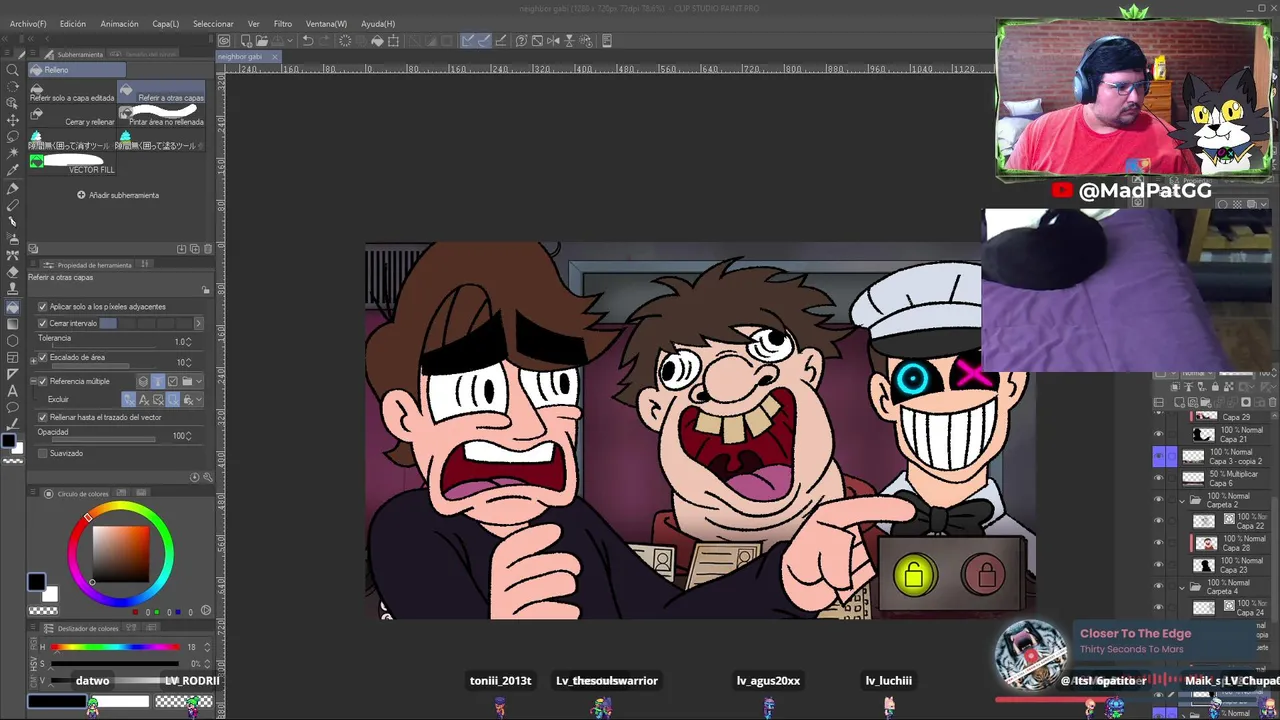
Task: Select the Airbrush tool
Action: (x=13, y=239)
